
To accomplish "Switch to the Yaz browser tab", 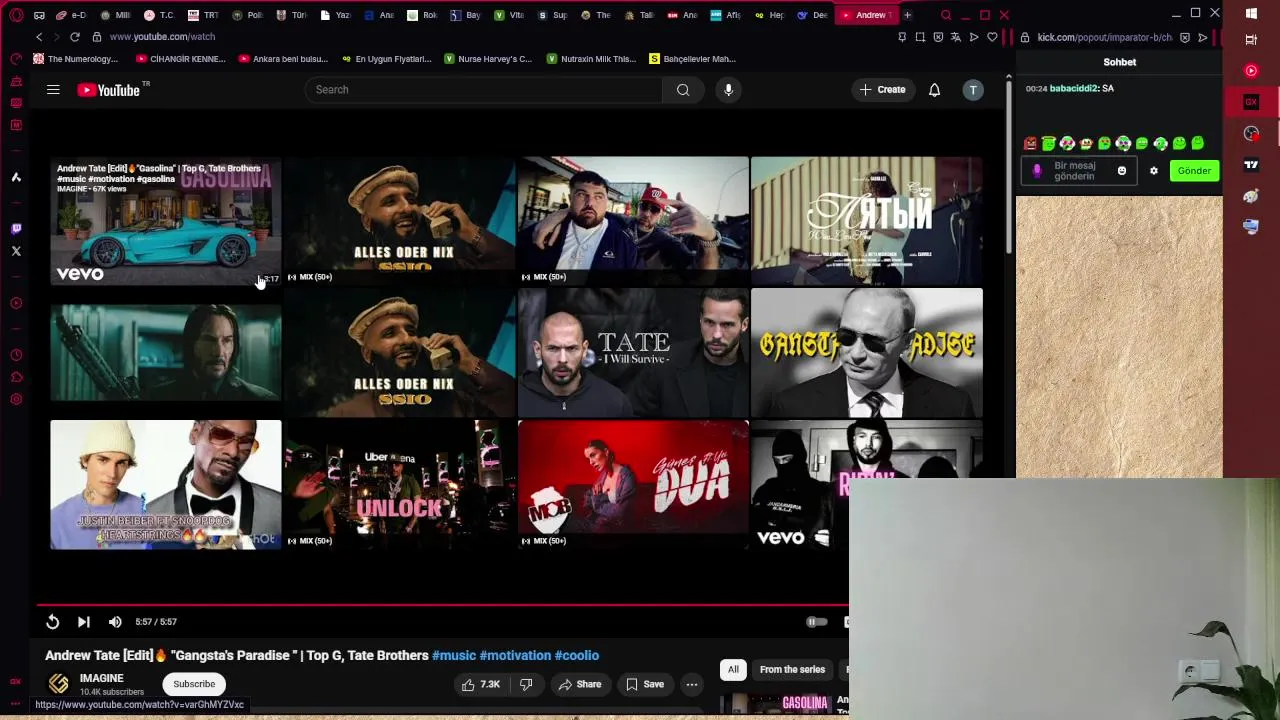I will (336, 15).
